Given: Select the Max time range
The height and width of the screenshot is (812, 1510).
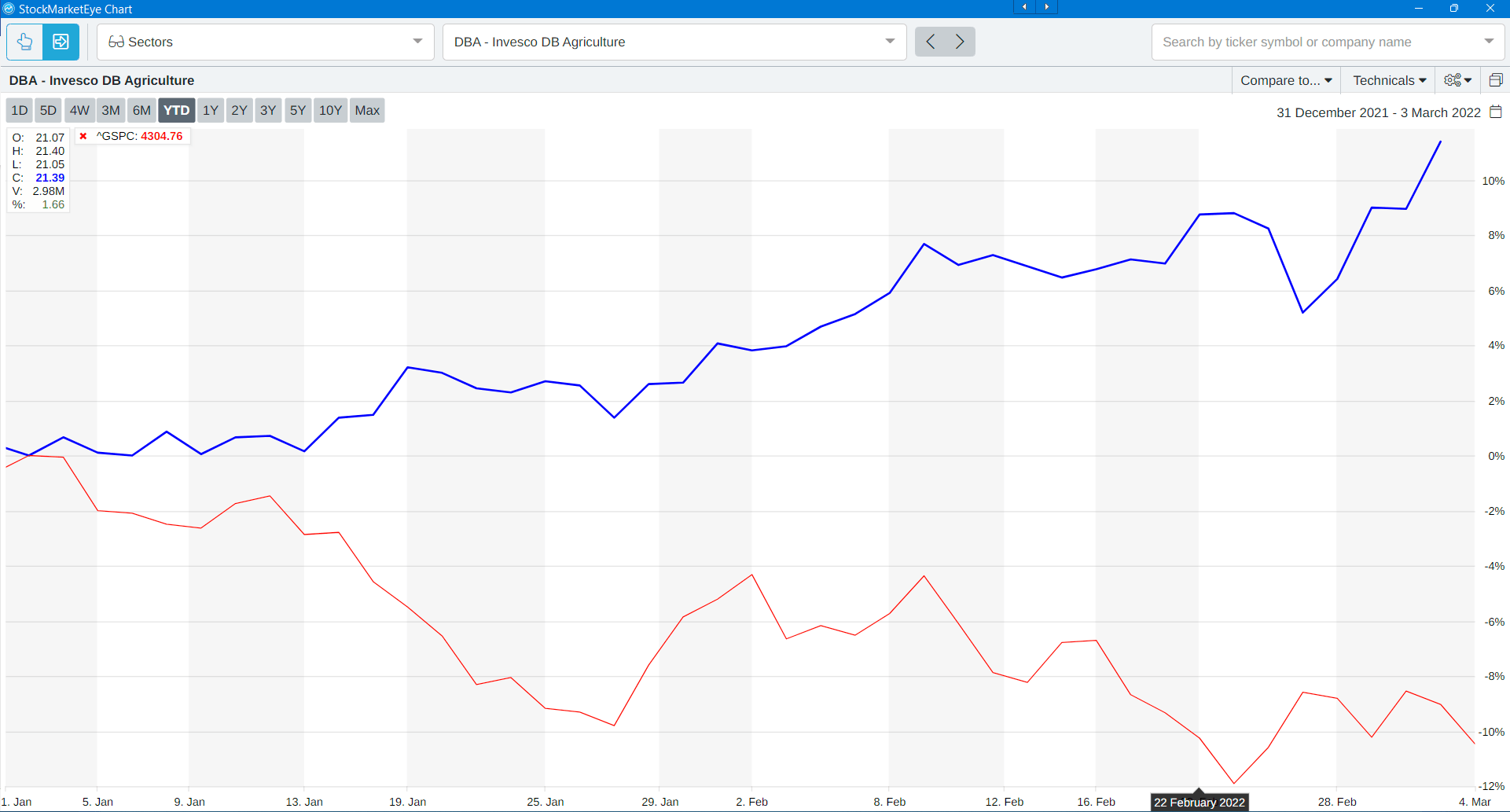Looking at the screenshot, I should 367,110.
